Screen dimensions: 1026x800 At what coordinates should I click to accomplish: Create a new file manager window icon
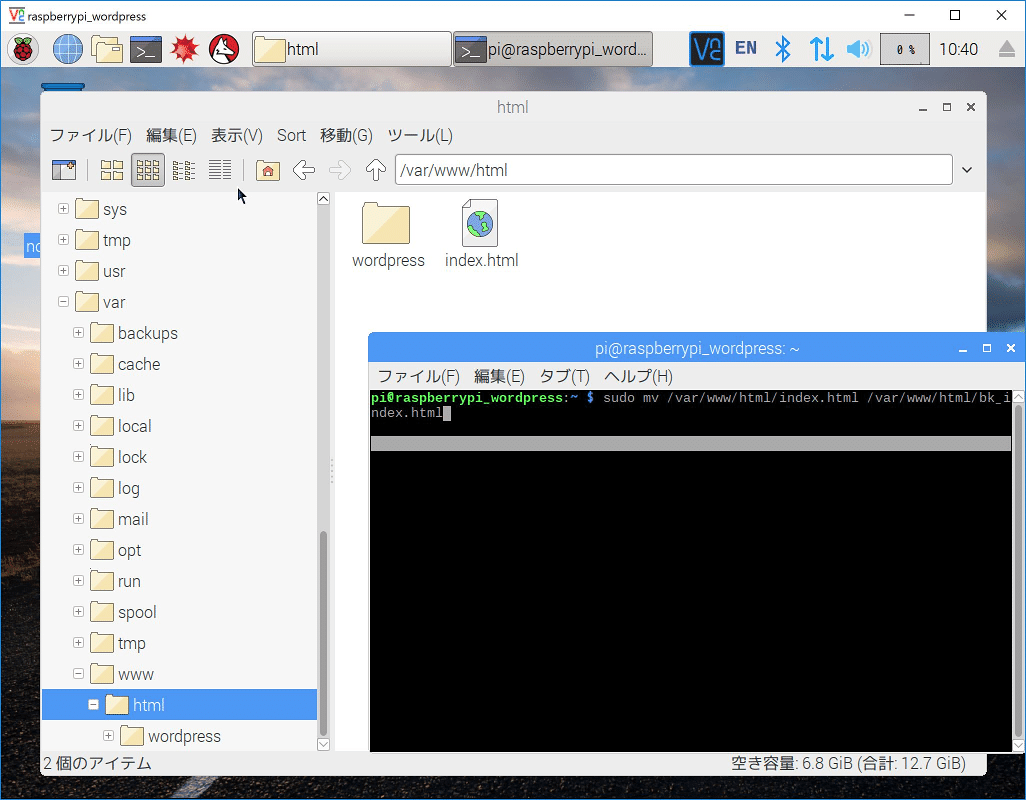point(64,171)
